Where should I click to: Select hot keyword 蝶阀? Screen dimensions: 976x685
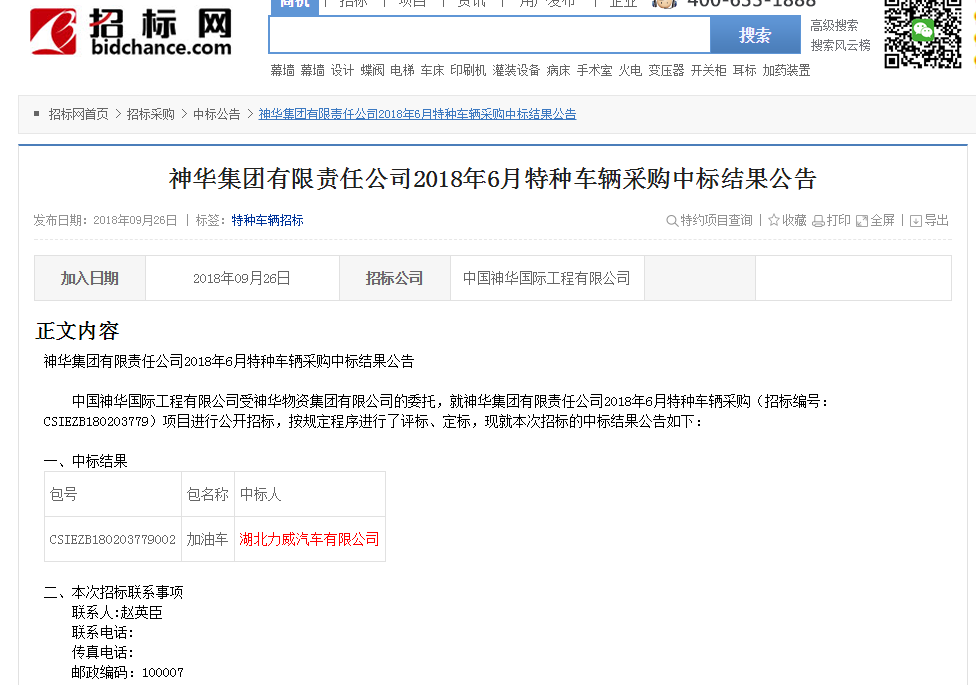(x=372, y=70)
